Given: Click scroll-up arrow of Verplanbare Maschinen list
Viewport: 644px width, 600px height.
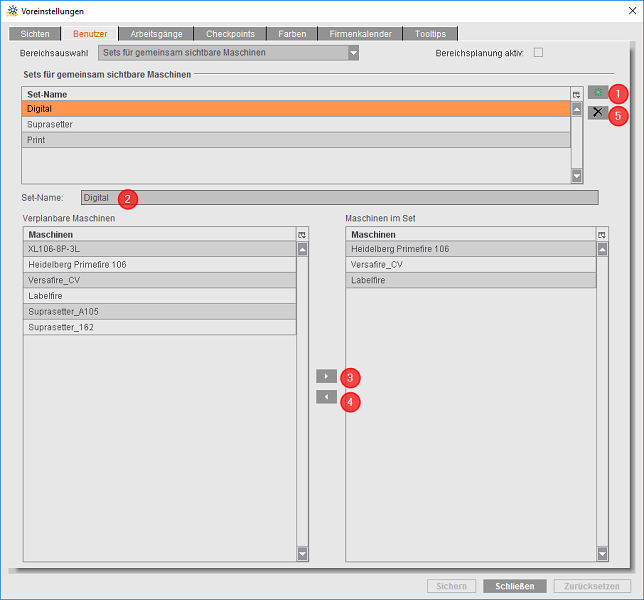Looking at the screenshot, I should (x=302, y=249).
